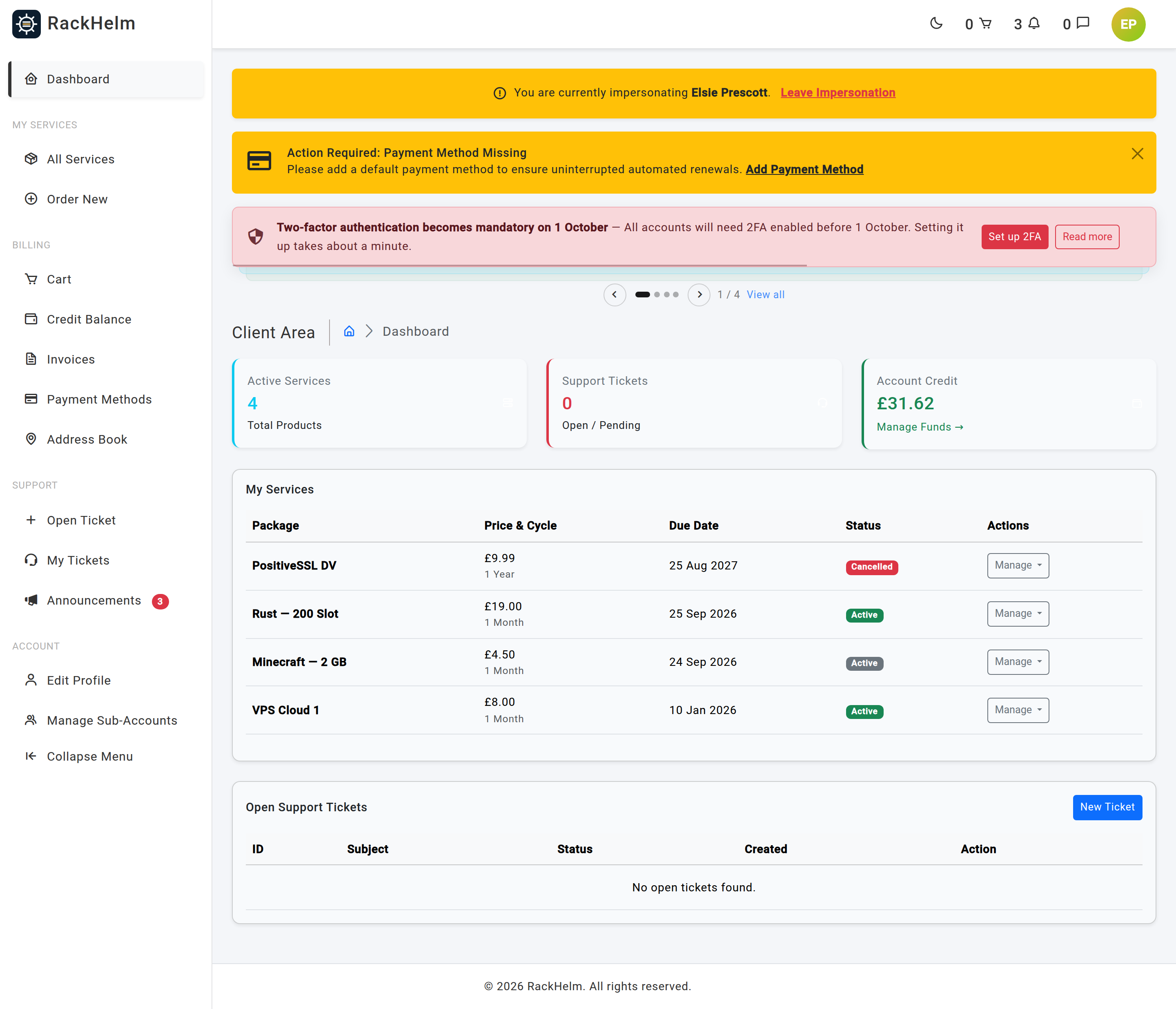Viewport: 1176px width, 1009px height.
Task: Open the Dashboard sidebar item
Action: [x=106, y=80]
